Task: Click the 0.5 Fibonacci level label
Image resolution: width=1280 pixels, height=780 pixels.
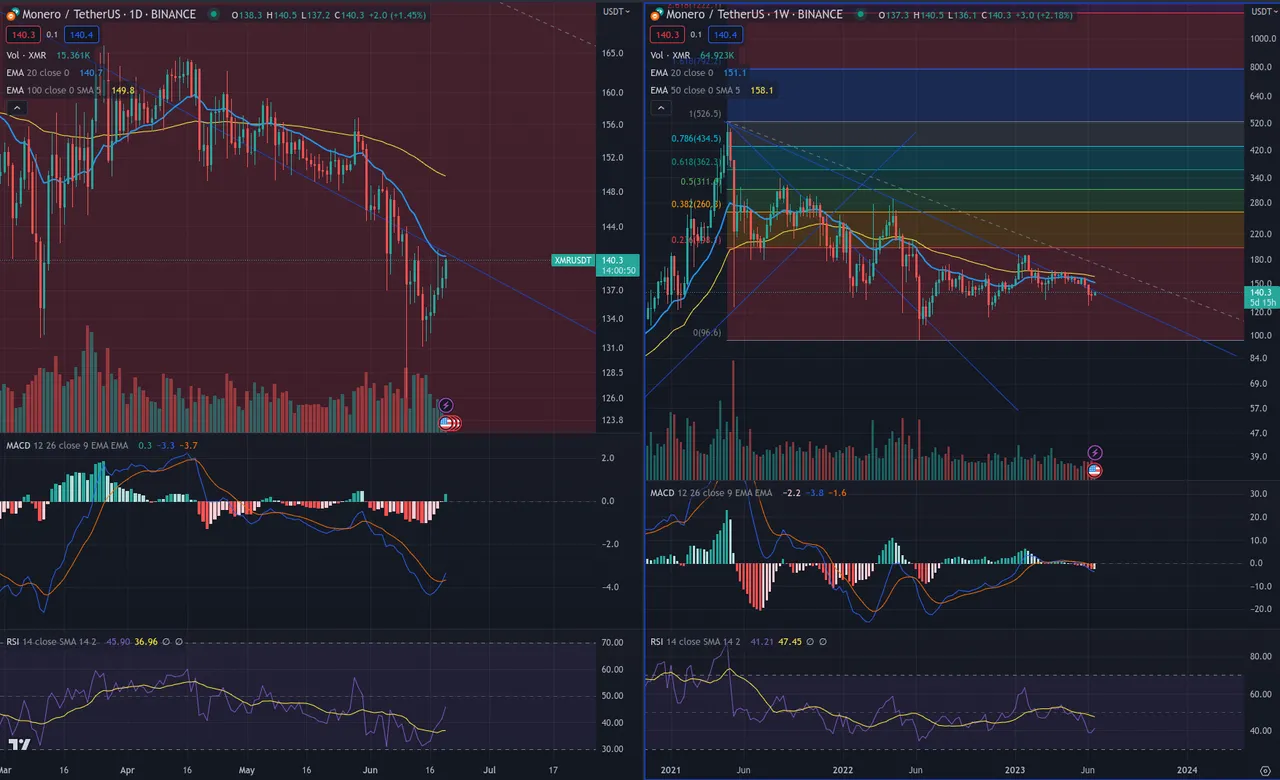Action: (697, 182)
